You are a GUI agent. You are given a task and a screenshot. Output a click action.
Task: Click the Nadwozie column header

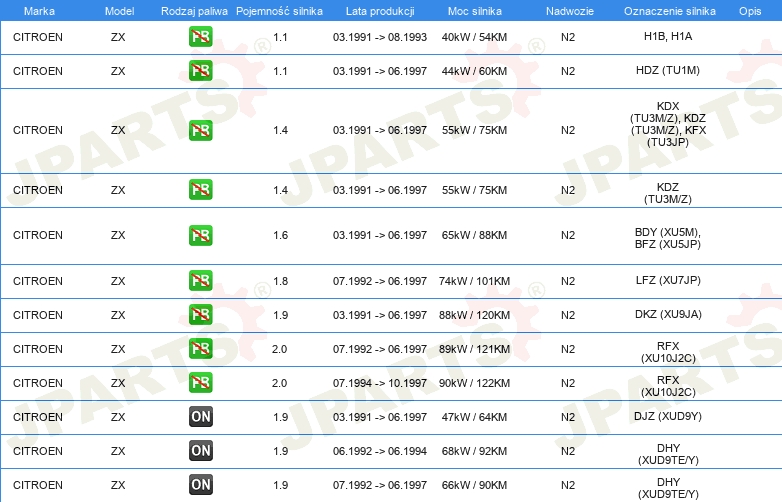[x=570, y=11]
